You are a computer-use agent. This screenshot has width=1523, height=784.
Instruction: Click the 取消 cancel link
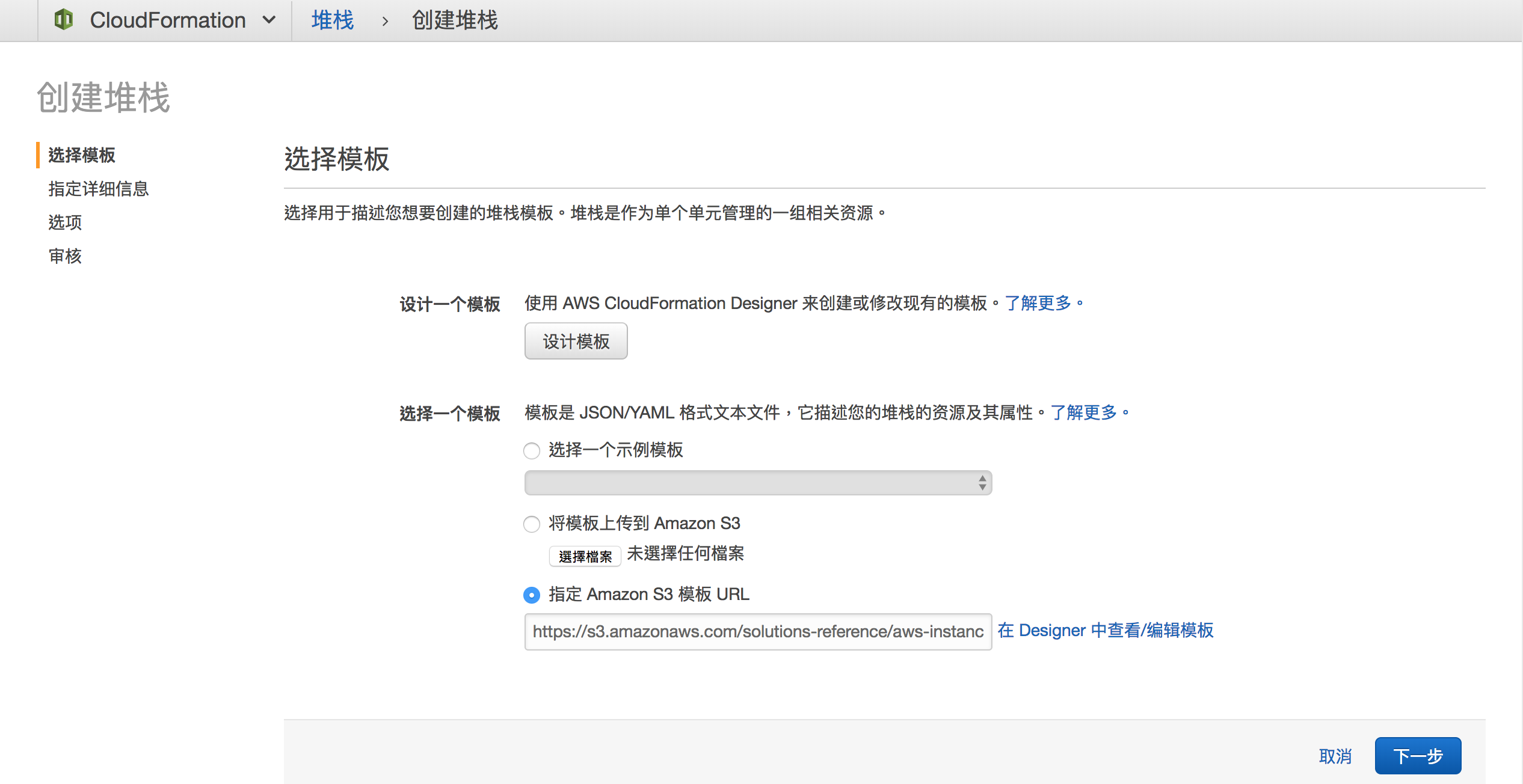pos(1335,756)
